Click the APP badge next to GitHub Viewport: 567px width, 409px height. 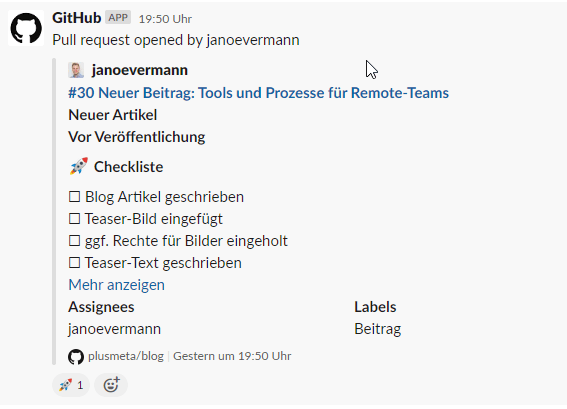click(118, 17)
